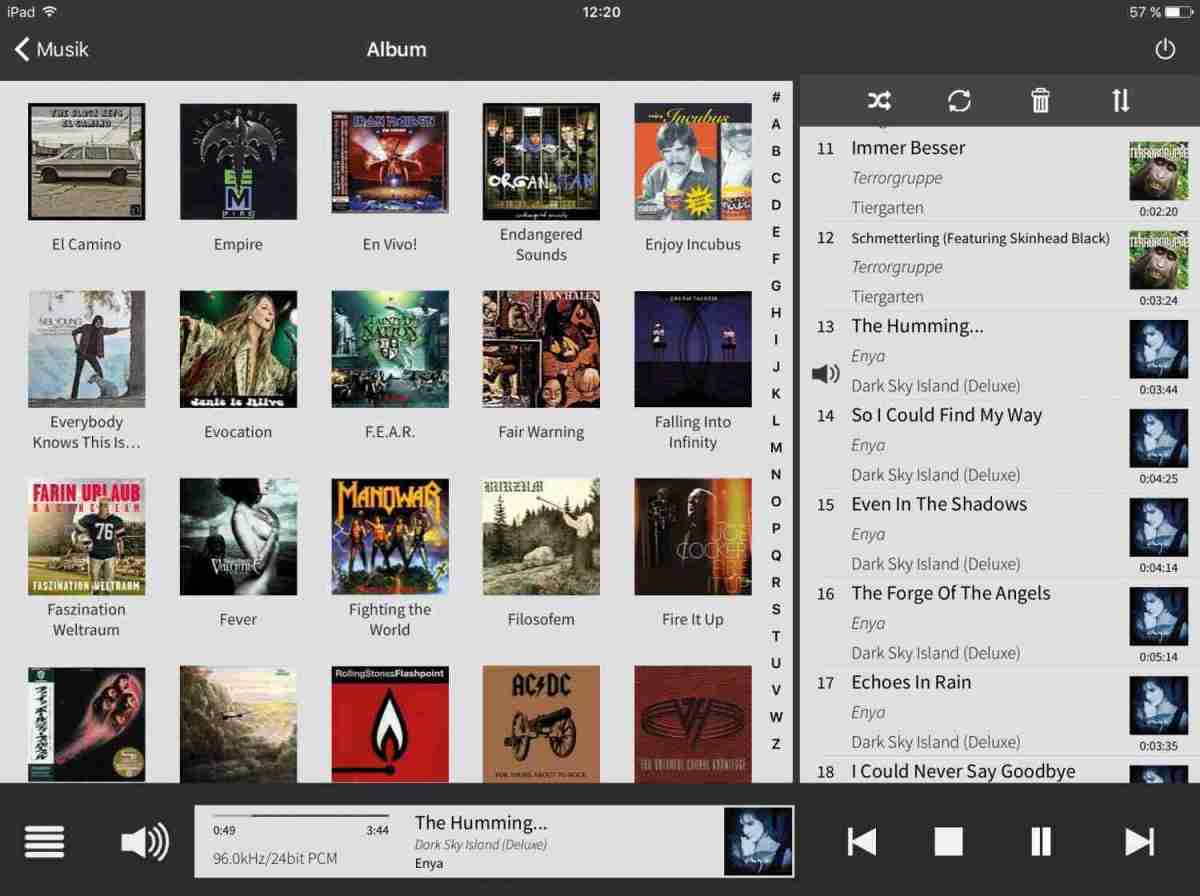Viewport: 1200px width, 896px height.
Task: Play Even In The Shadows
Action: [1000, 533]
